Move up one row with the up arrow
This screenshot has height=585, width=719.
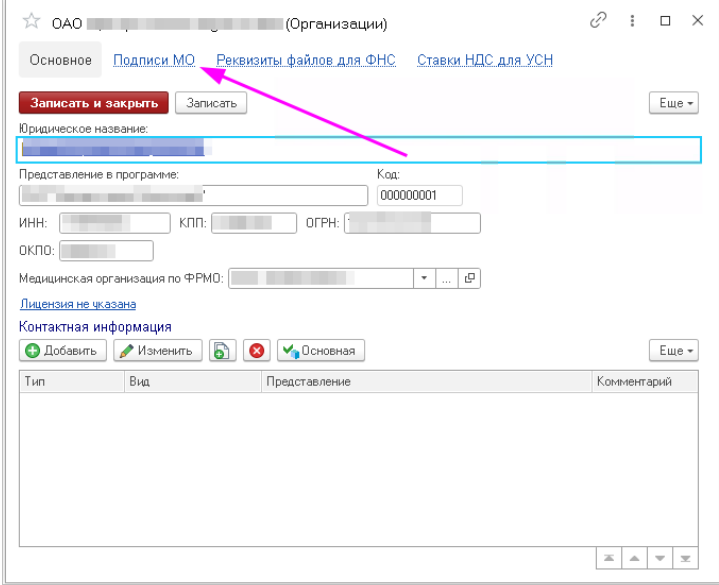[634, 558]
